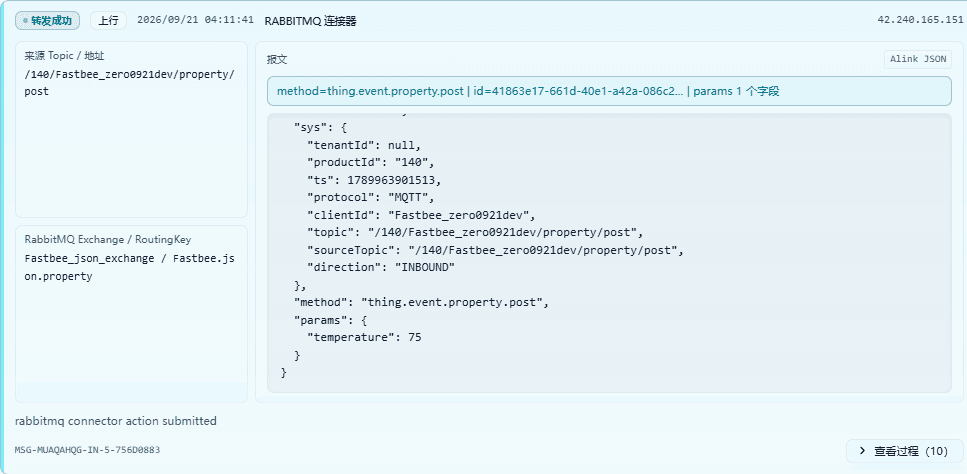Click the "ts": 1789963901513 line
Viewport: 967px width, 474px height.
coord(374,180)
